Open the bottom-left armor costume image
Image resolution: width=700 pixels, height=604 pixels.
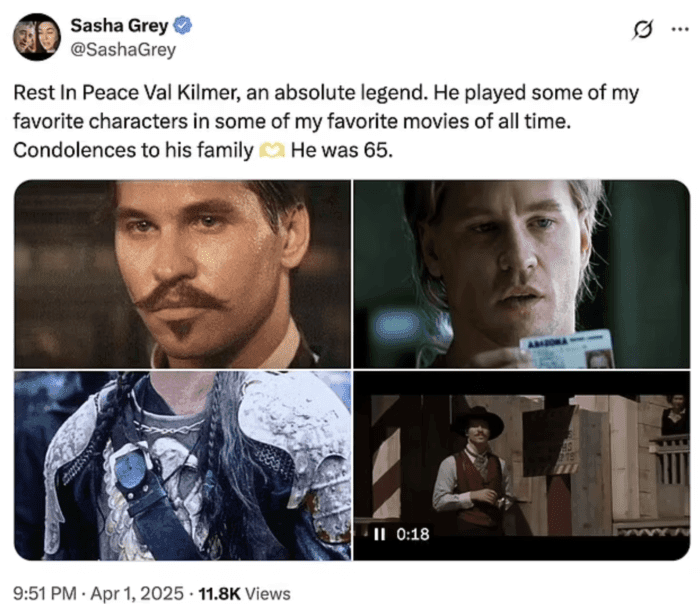(182, 466)
